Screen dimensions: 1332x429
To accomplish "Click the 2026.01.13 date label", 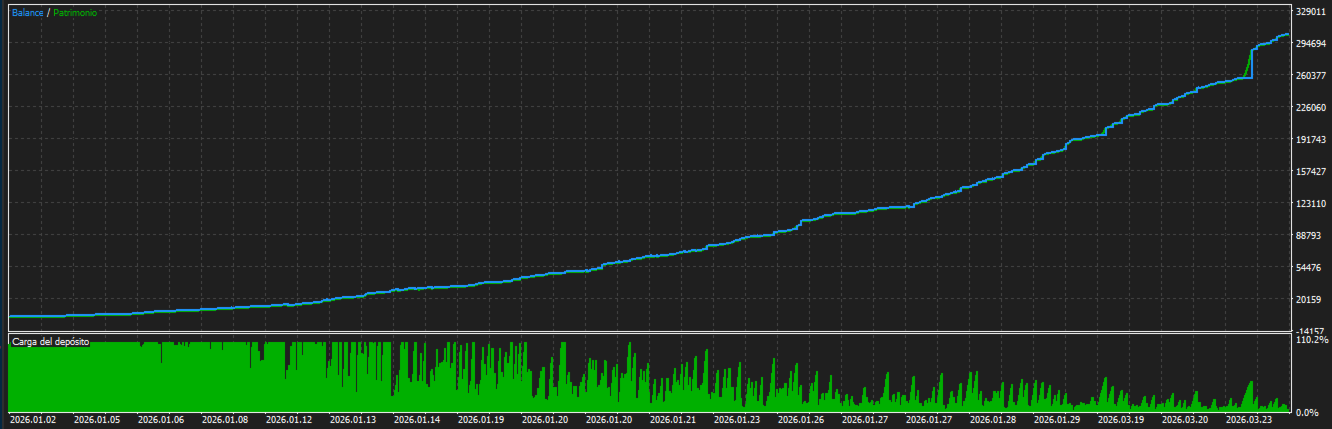I will 353,421.
